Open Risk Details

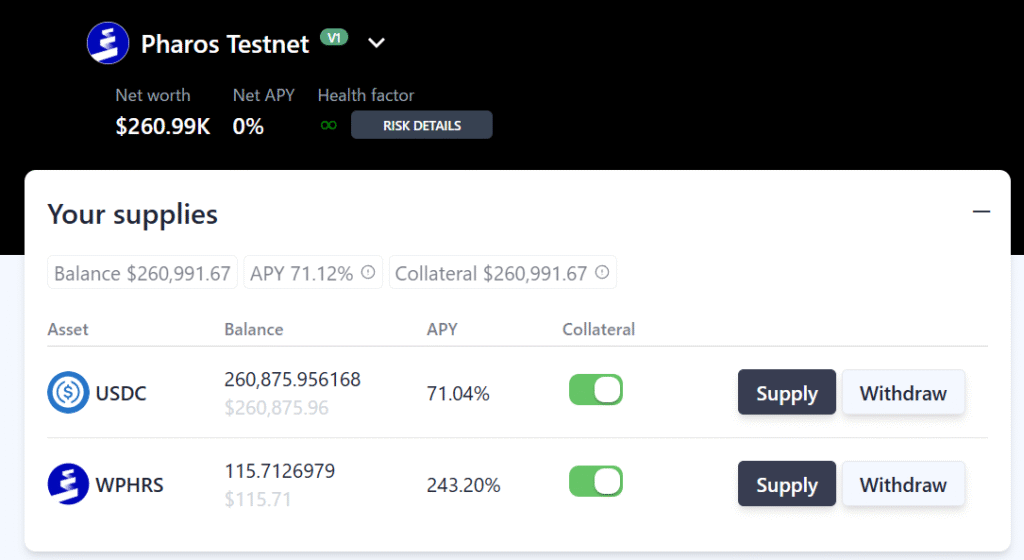click(421, 126)
